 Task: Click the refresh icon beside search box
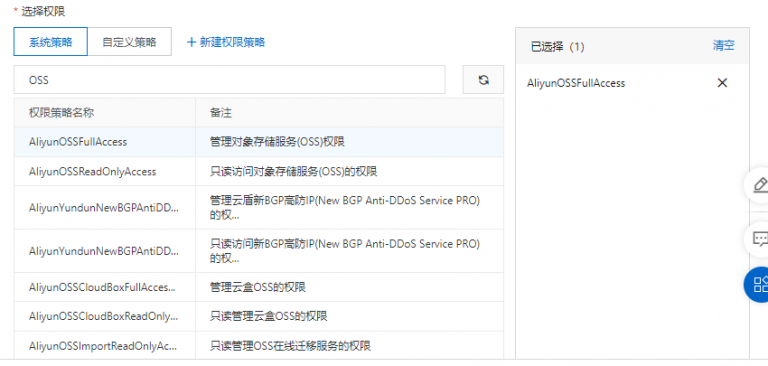click(483, 80)
